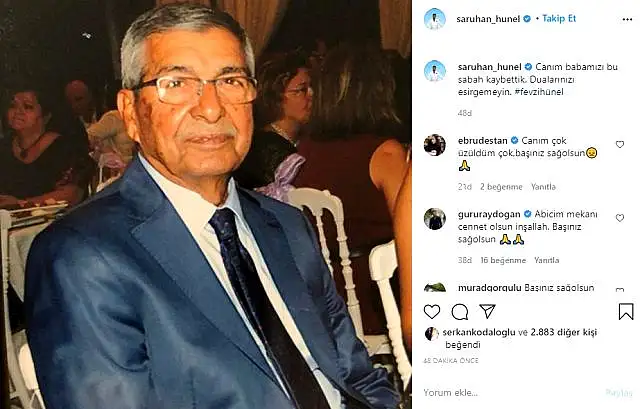This screenshot has height=409, width=640.
Task: Like gururaydogan's comment heart
Action: [620, 218]
